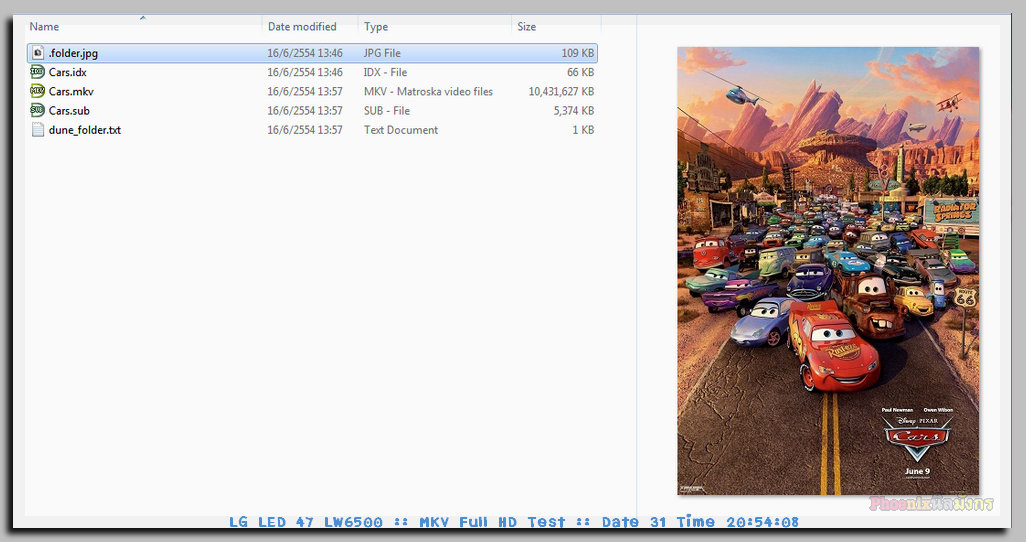Image resolution: width=1026 pixels, height=542 pixels.
Task: Click the 'JPG File' type text
Action: [x=382, y=53]
